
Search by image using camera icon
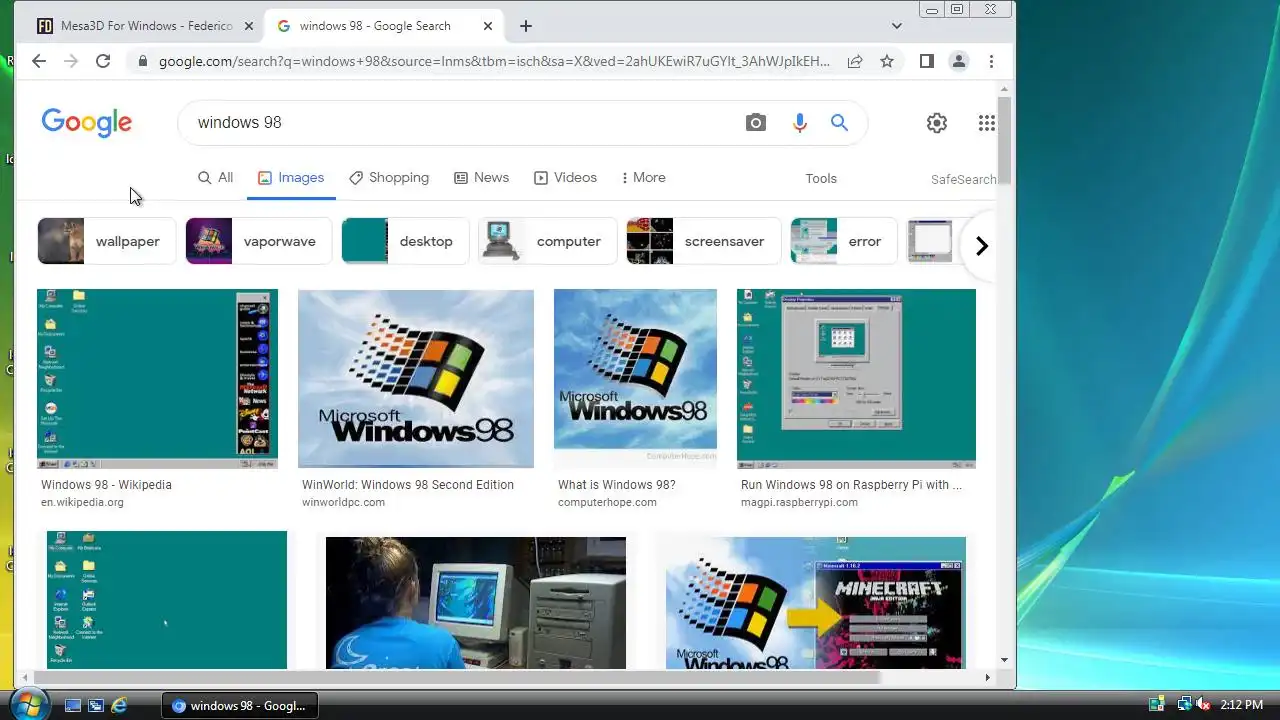(x=756, y=122)
